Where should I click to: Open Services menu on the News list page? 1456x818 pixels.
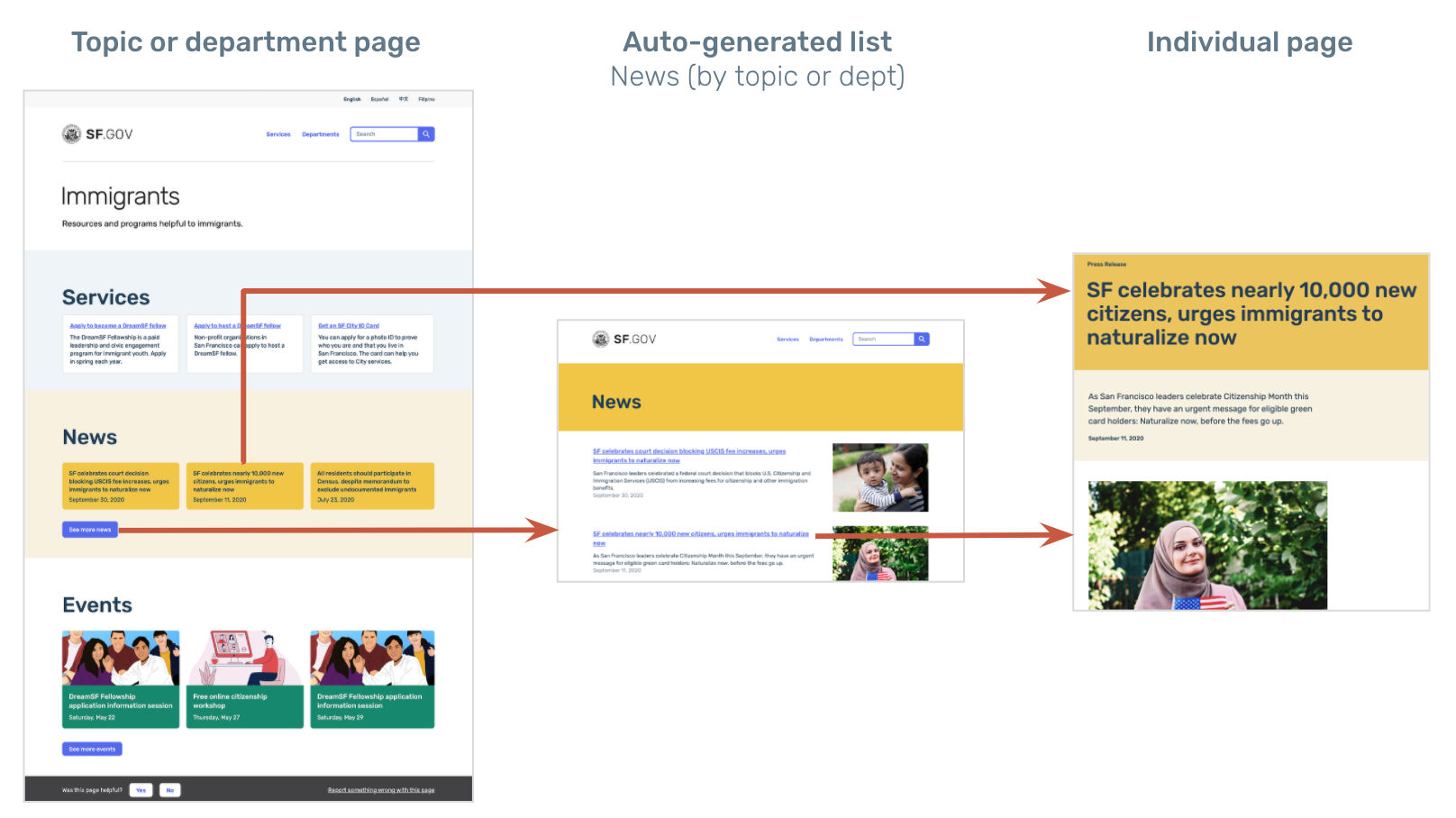pyautogui.click(x=787, y=340)
